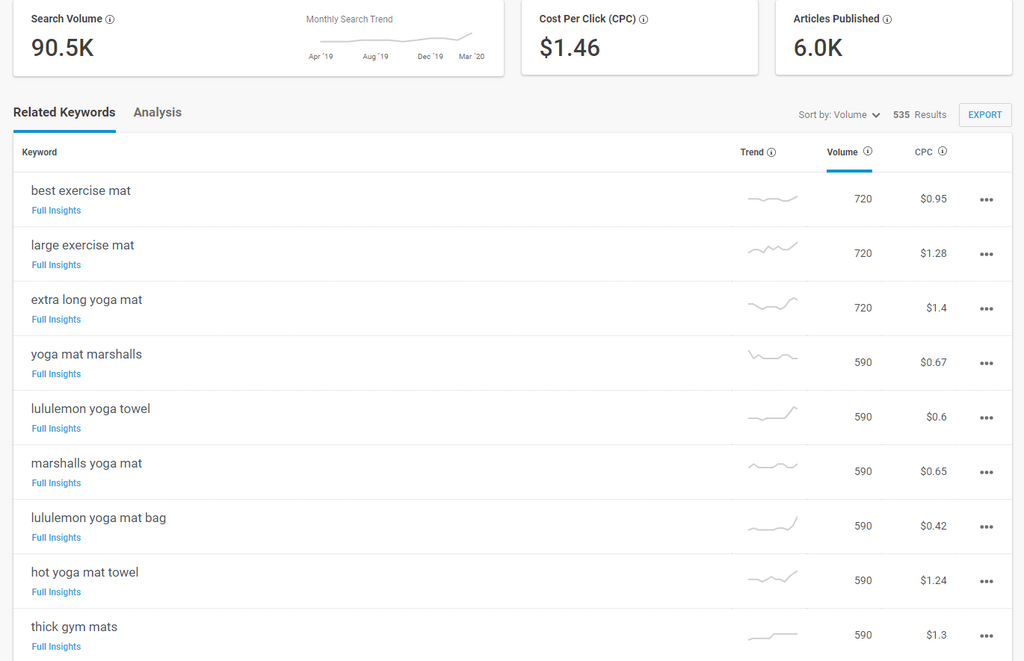Click the Volume column info icon
This screenshot has height=661, width=1024.
pos(867,152)
